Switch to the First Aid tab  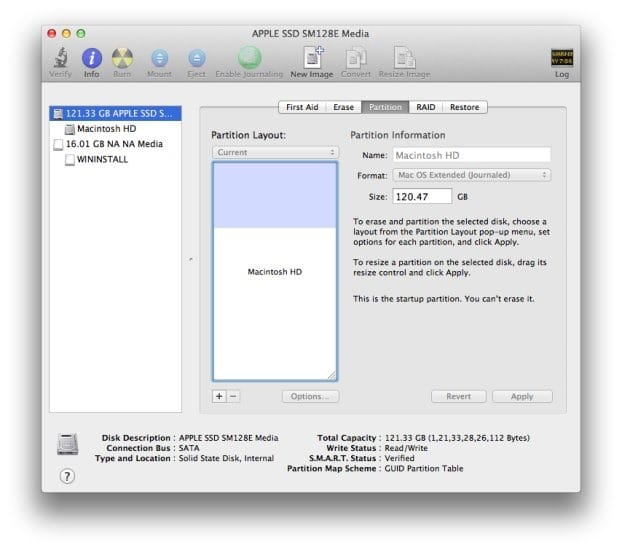[302, 107]
